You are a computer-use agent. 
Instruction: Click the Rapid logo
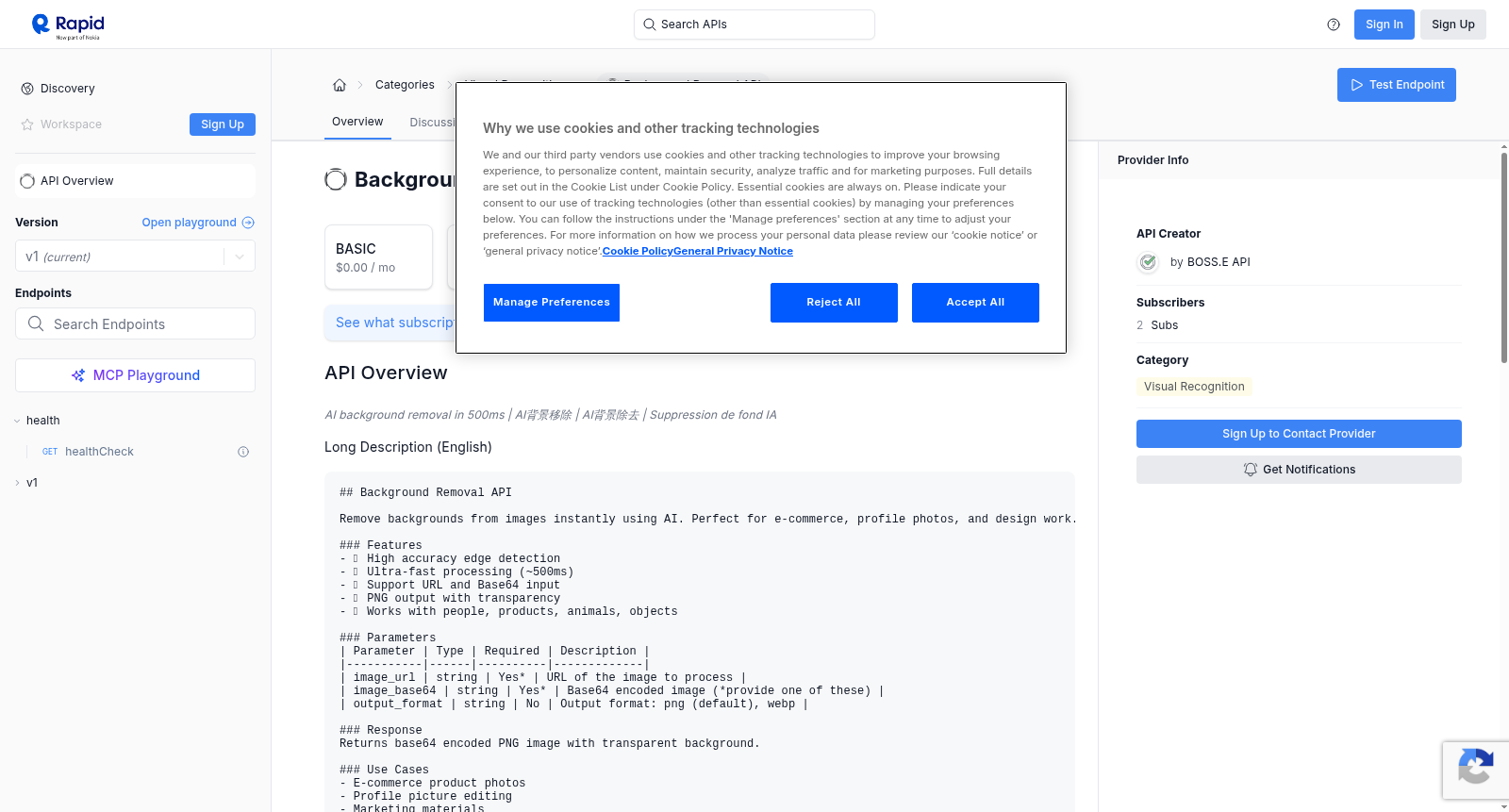point(68,25)
